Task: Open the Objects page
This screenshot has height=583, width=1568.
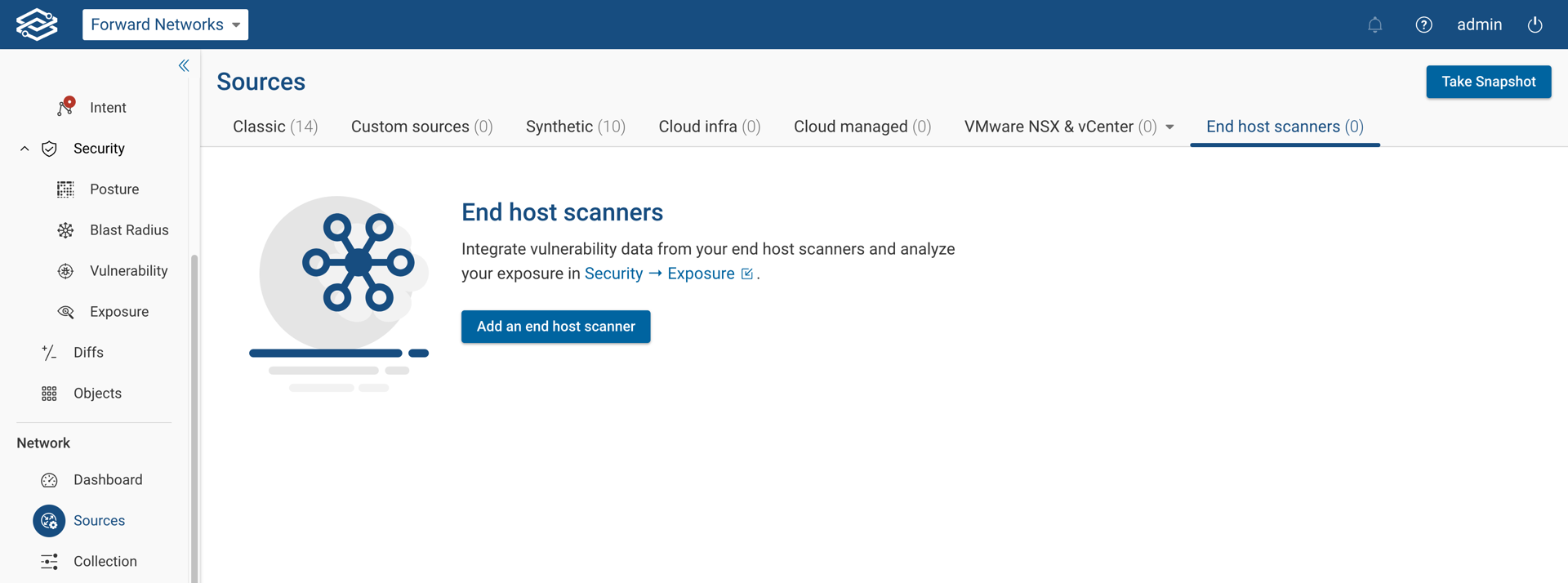Action: point(97,394)
